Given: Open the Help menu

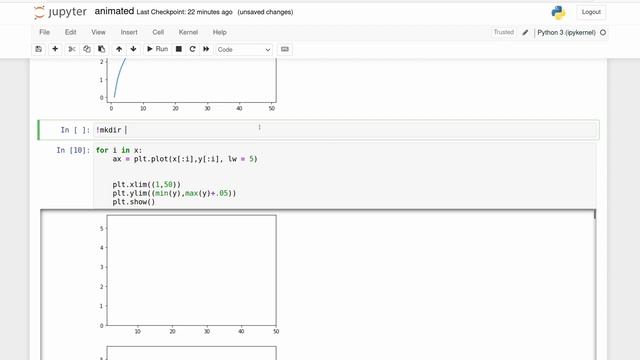Looking at the screenshot, I should point(220,32).
